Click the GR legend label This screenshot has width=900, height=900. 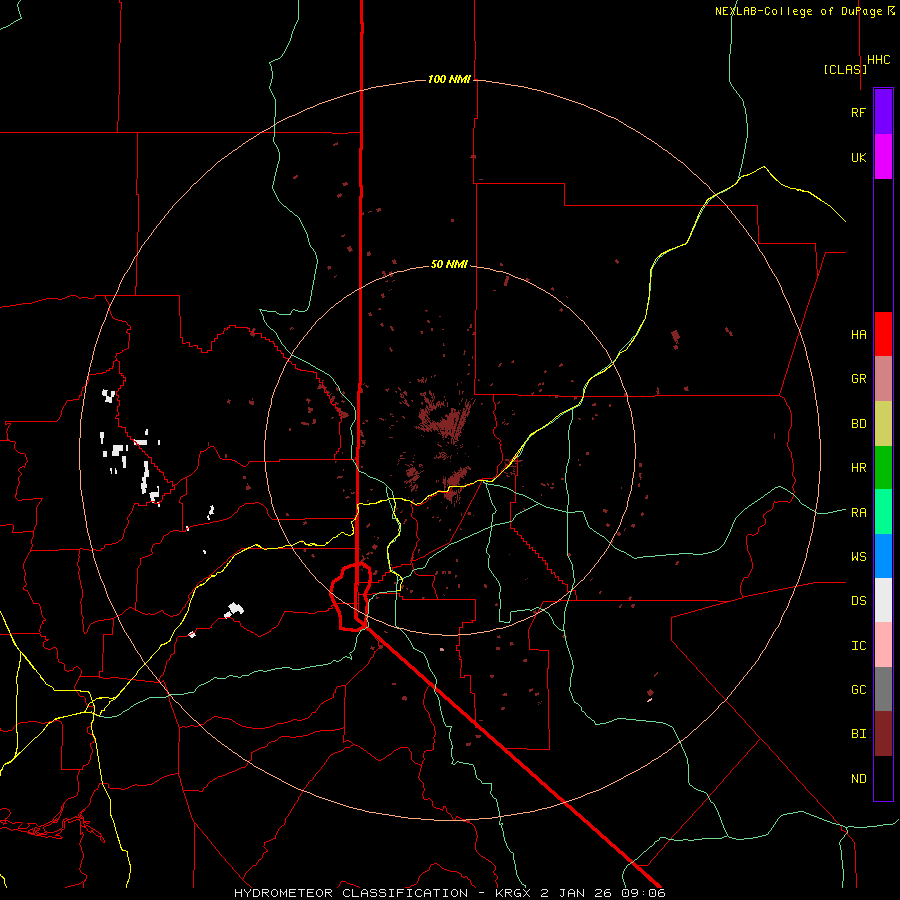[859, 379]
